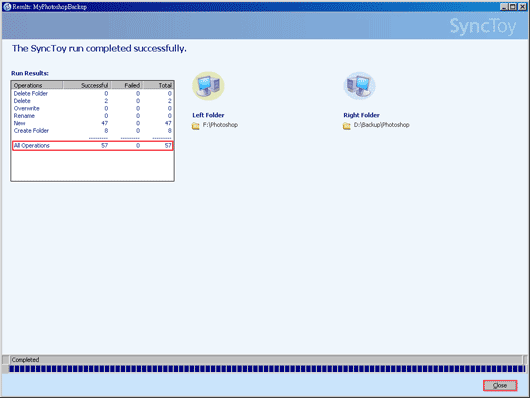Select the Delete Folder row label
Screen dimensions: 530x398
[x=31, y=93]
